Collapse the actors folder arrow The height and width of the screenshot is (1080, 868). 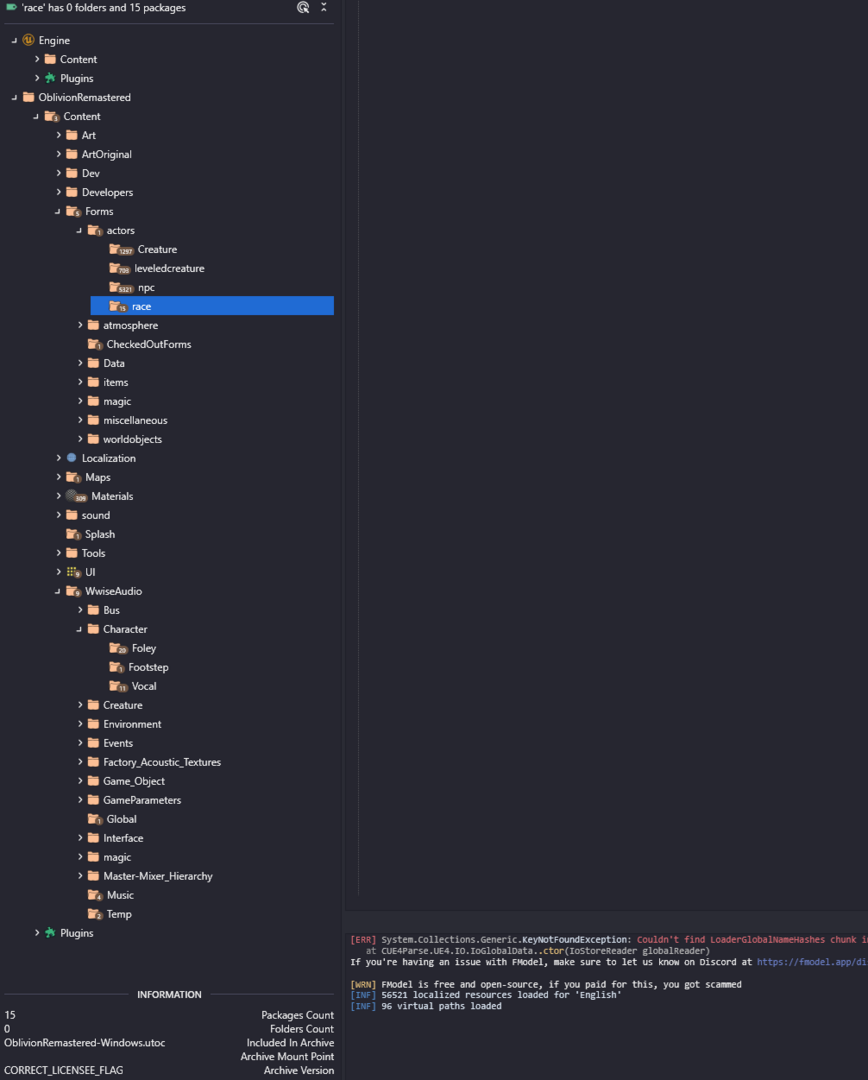(x=79, y=230)
